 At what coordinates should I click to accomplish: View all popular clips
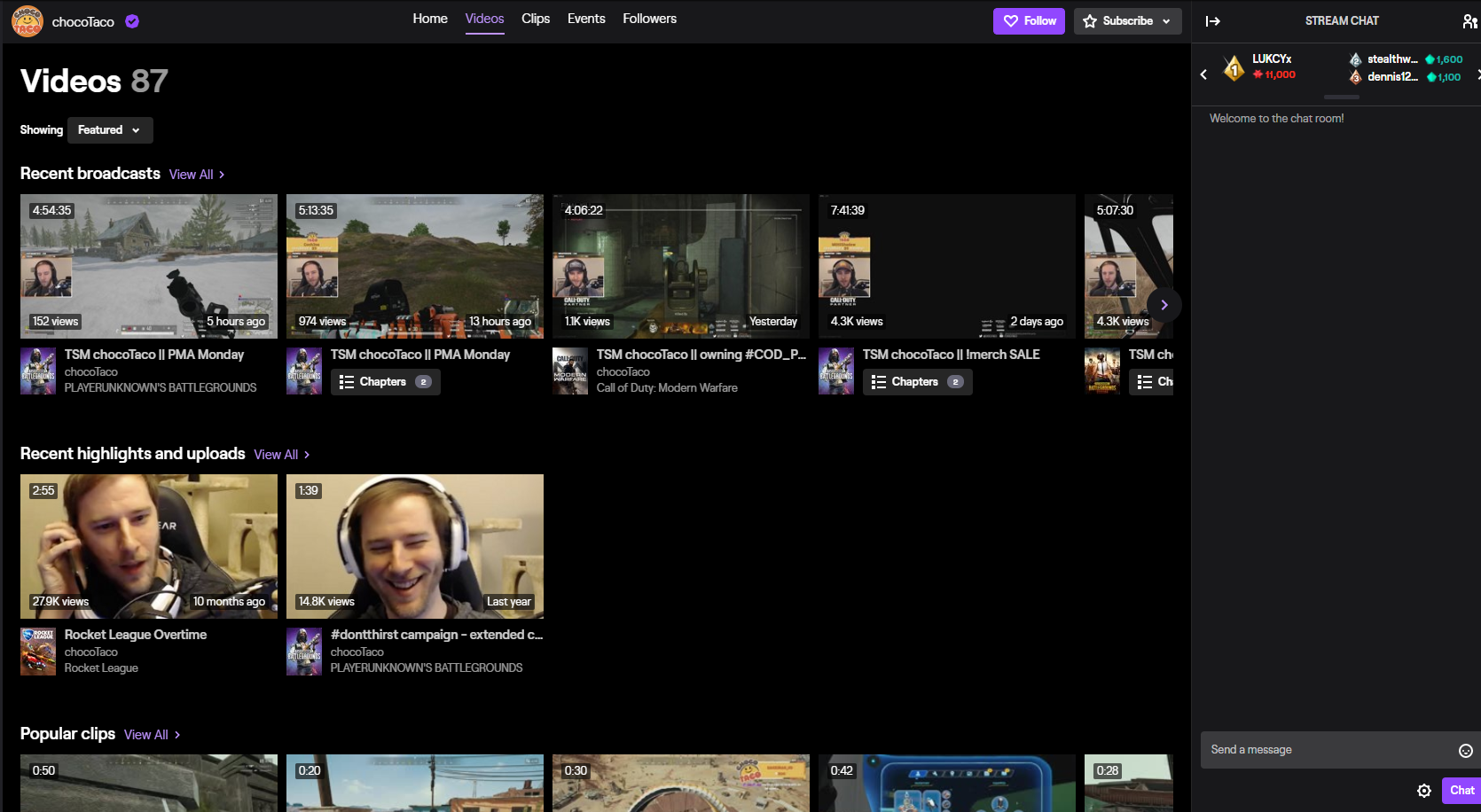point(152,735)
